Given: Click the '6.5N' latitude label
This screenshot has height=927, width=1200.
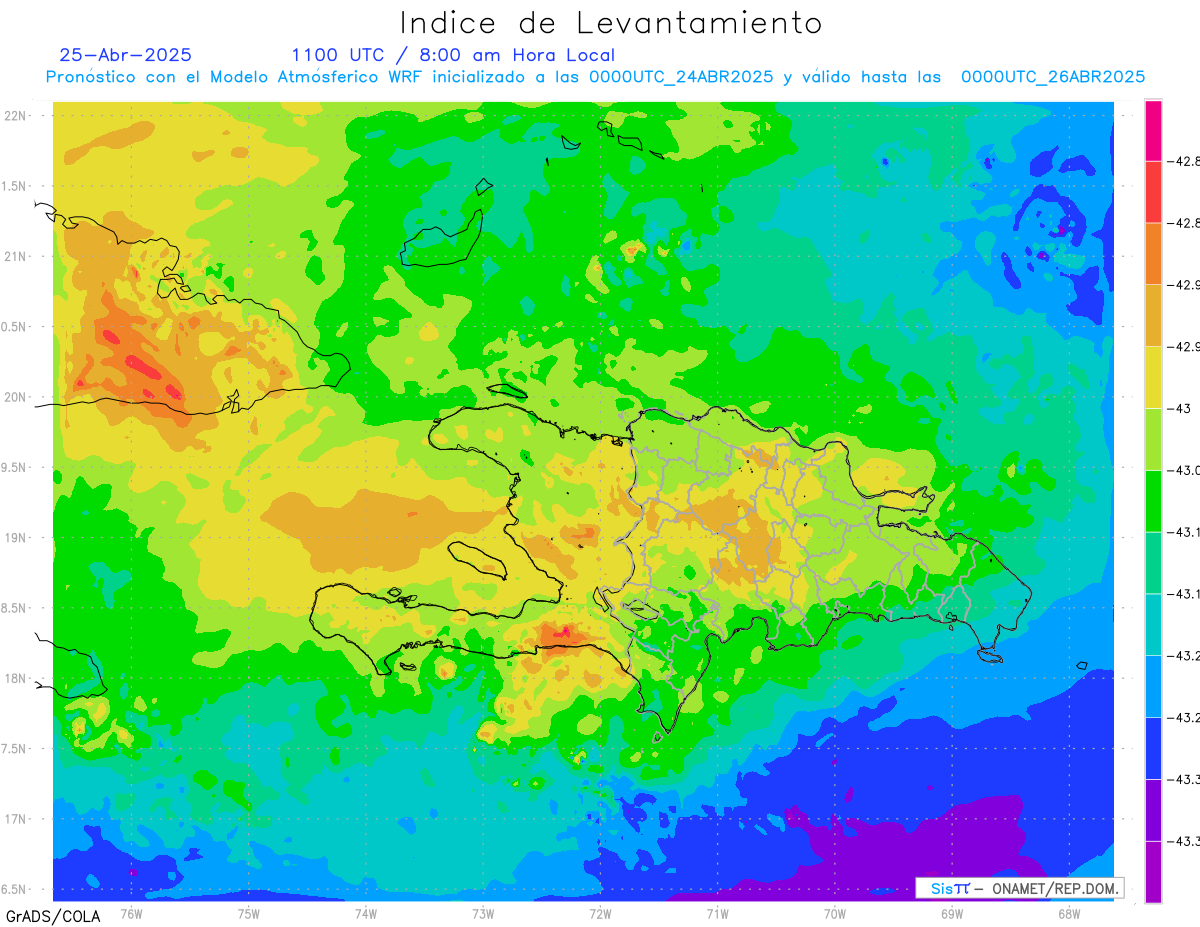Looking at the screenshot, I should tap(15, 889).
